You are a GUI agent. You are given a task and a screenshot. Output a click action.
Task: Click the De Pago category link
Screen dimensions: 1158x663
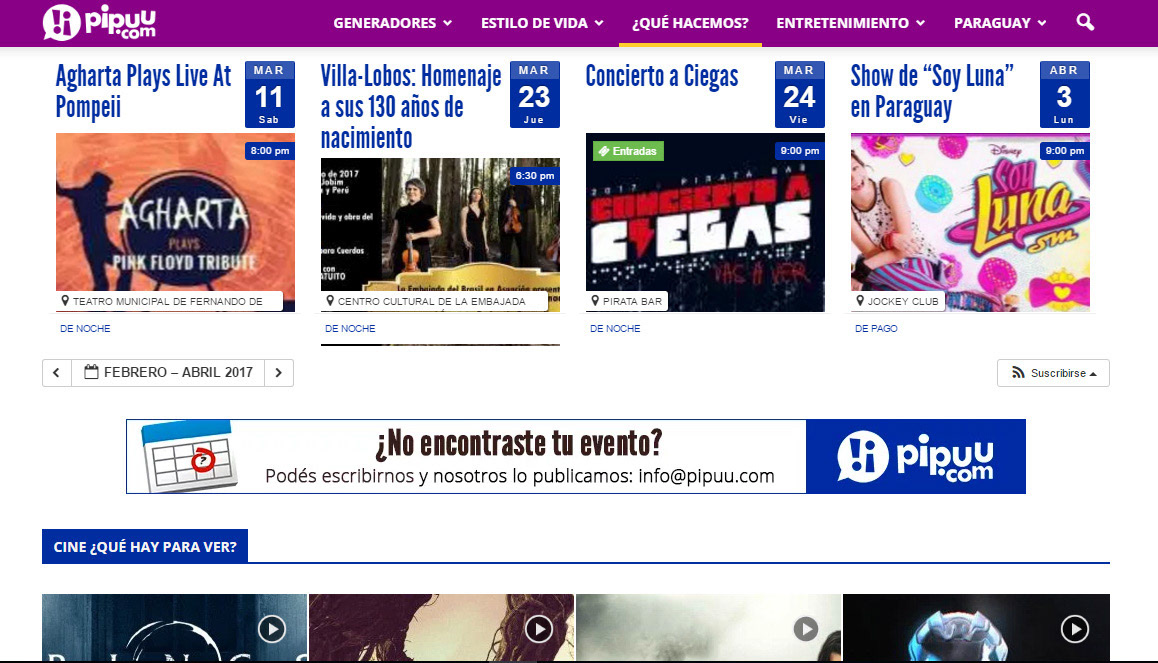point(876,329)
